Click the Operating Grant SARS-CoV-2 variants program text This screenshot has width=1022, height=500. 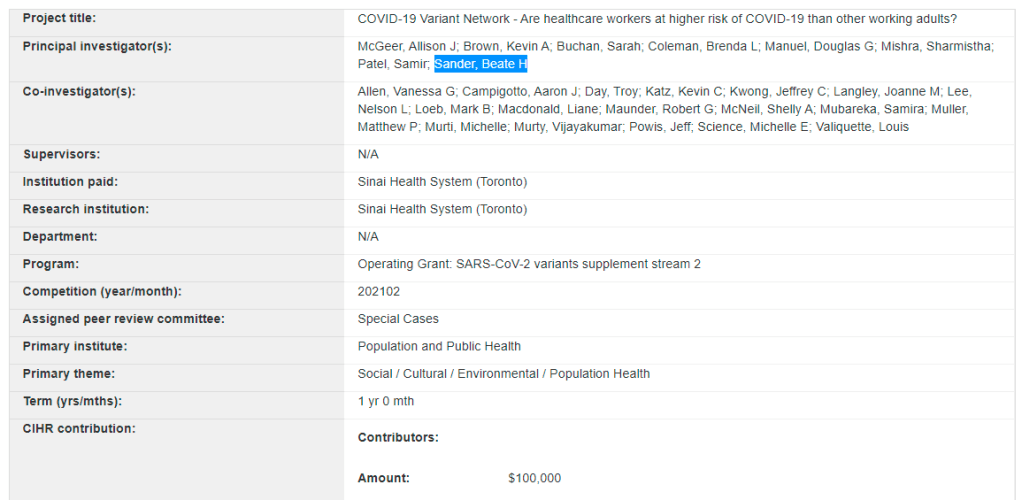(x=529, y=264)
